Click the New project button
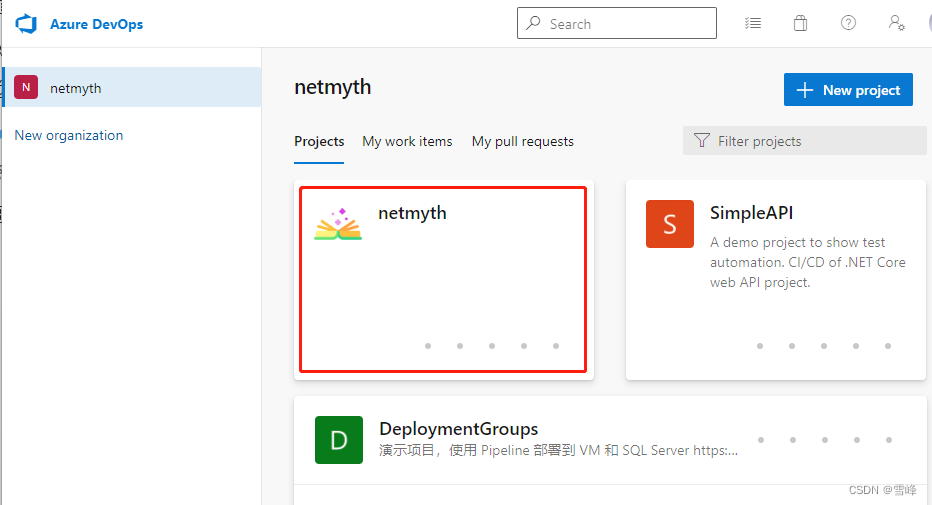The image size is (932, 505). click(x=848, y=90)
